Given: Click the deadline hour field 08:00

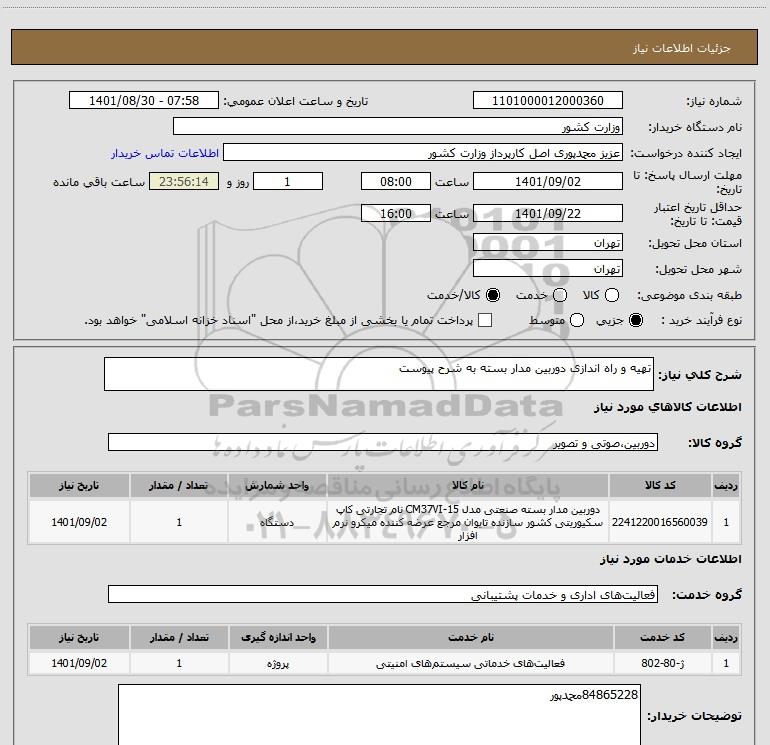Looking at the screenshot, I should pyautogui.click(x=396, y=181).
